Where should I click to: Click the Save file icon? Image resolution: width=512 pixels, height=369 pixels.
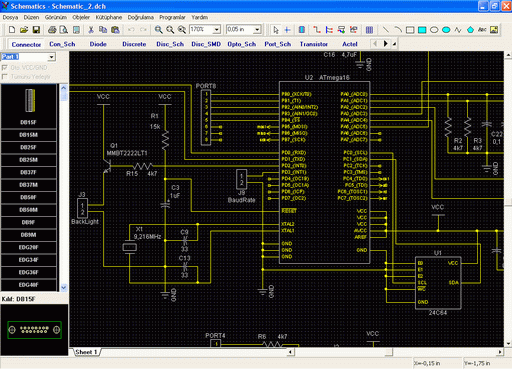36,30
